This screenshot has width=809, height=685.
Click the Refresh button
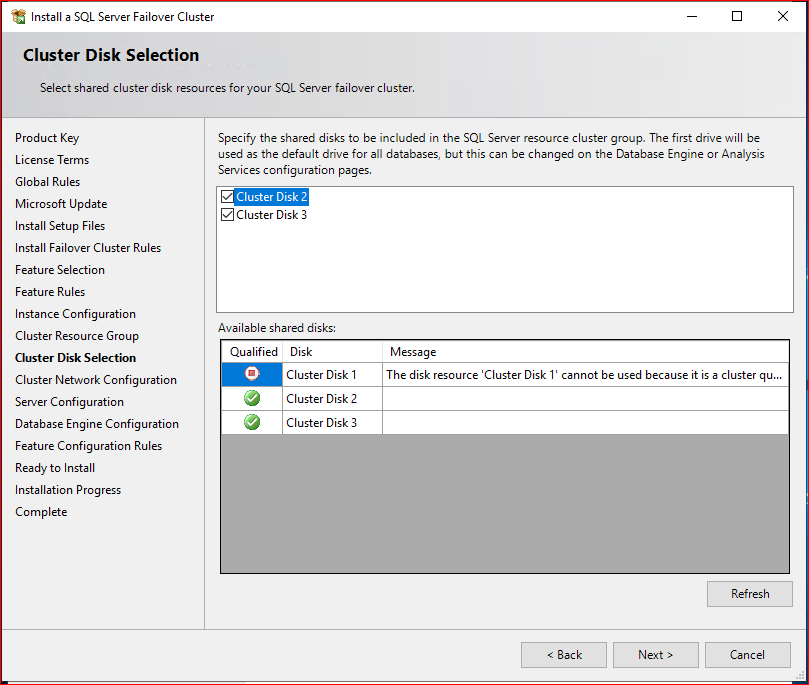coord(750,594)
